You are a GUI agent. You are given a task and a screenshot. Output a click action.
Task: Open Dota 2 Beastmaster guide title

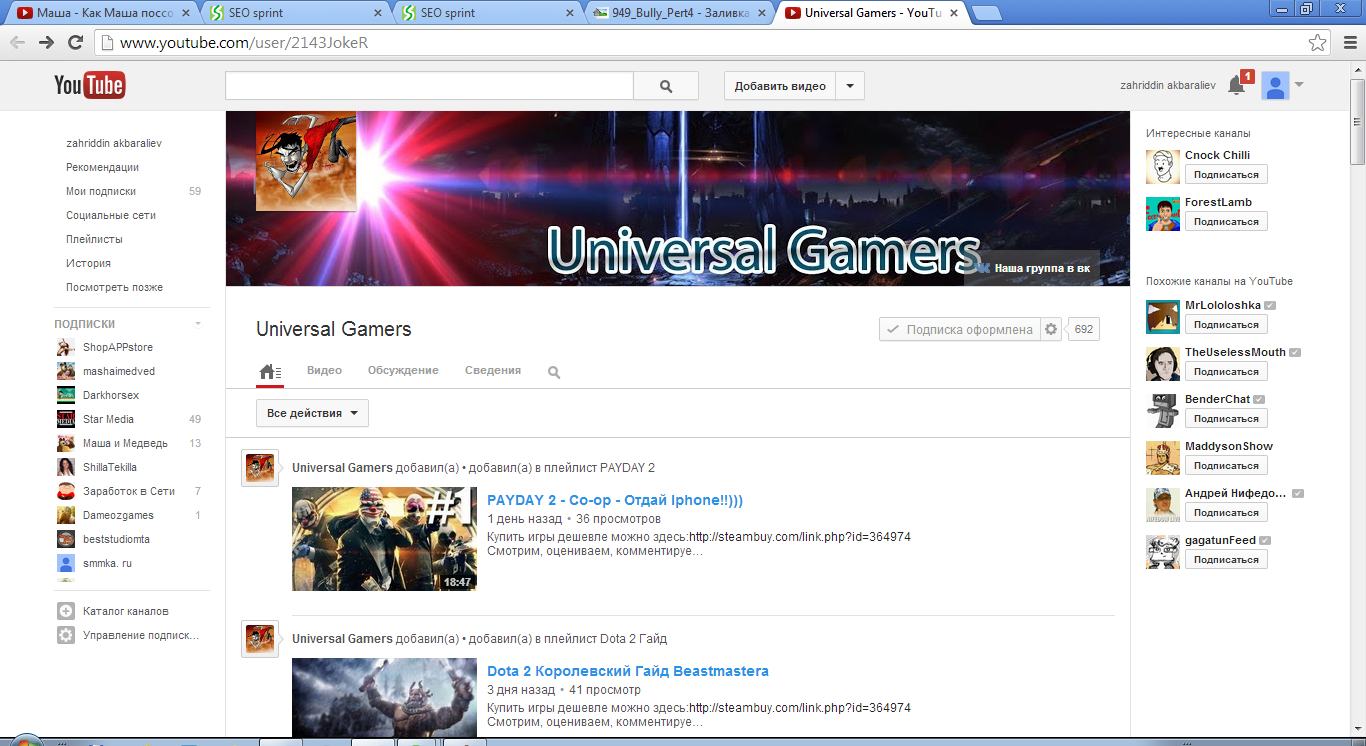(x=628, y=671)
